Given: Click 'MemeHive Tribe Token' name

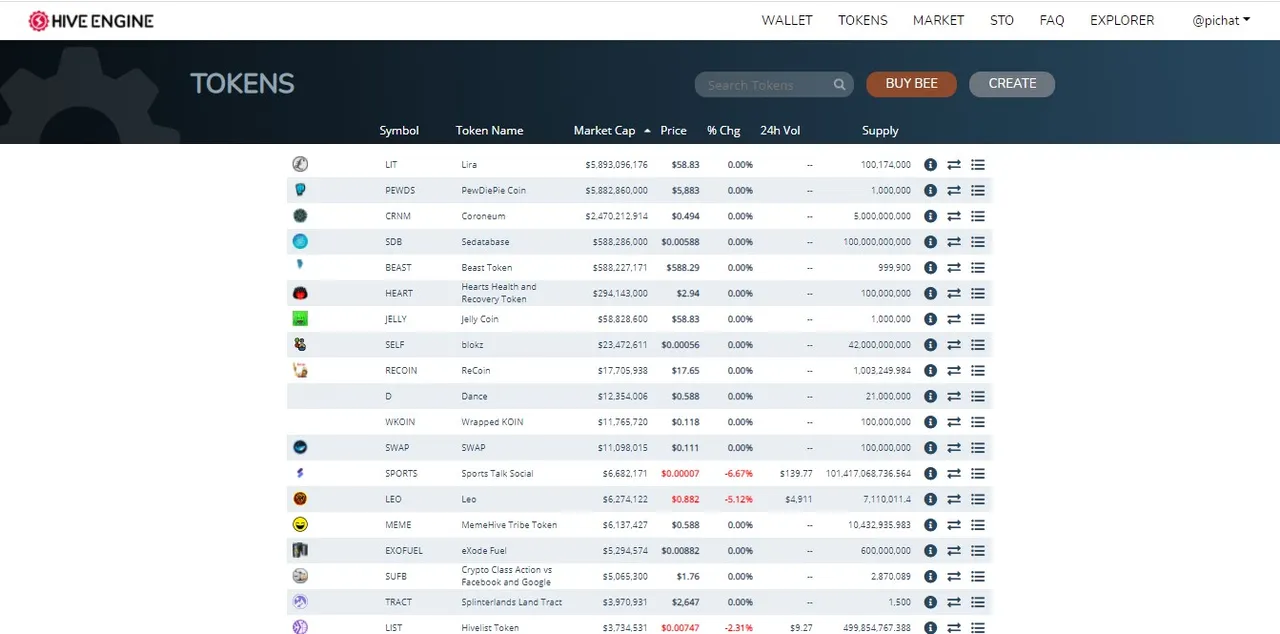Looking at the screenshot, I should tap(509, 525).
